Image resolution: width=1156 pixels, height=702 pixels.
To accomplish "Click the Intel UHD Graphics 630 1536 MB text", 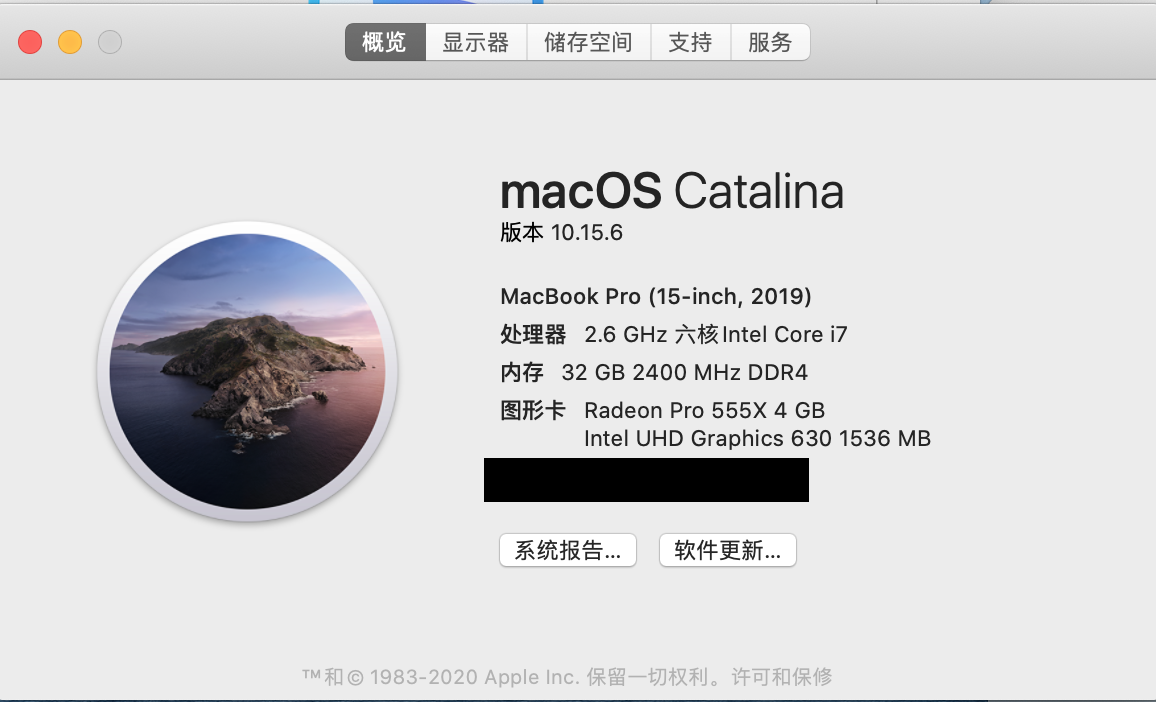I will point(757,438).
